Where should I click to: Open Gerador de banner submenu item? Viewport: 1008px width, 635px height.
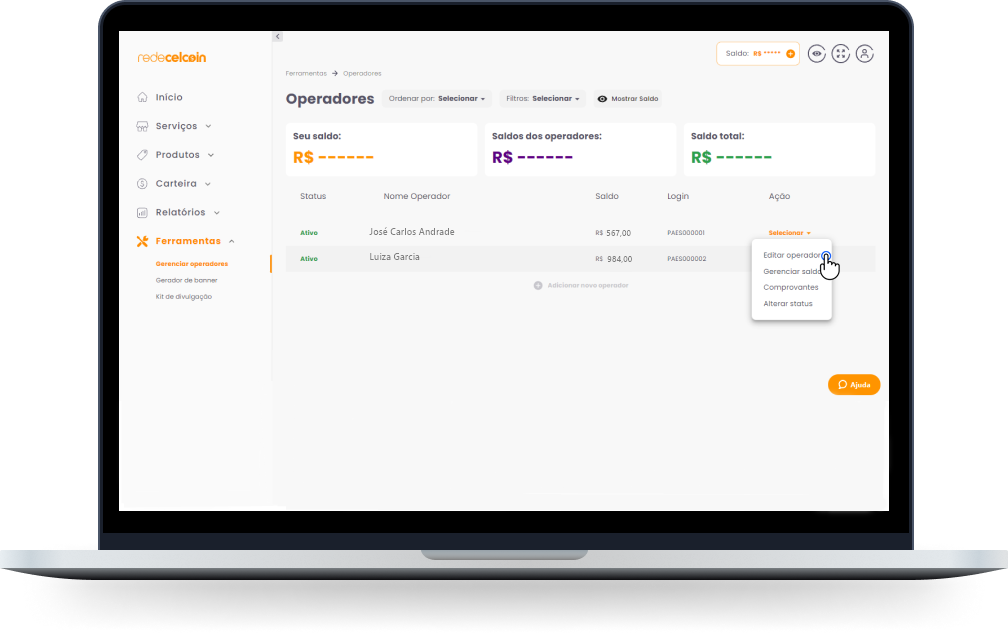pos(186,280)
